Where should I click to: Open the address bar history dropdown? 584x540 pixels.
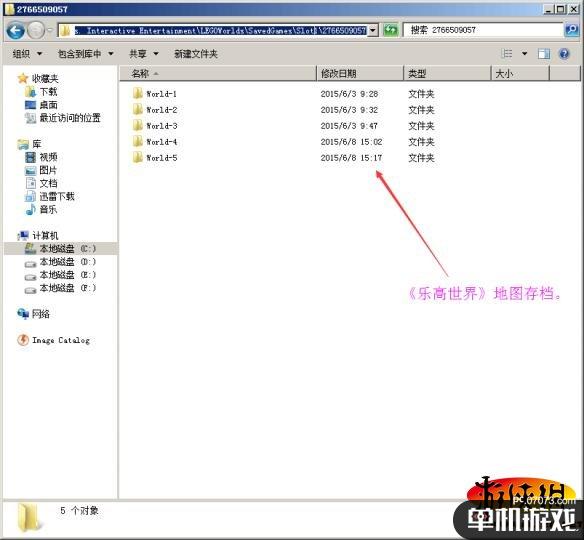point(372,31)
